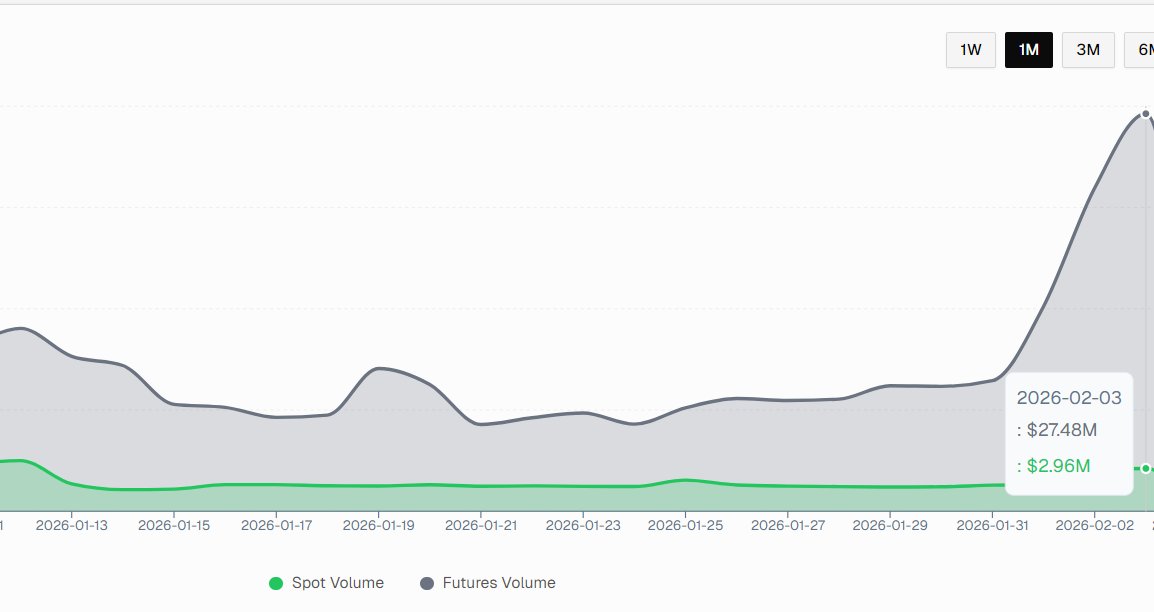Click the 2026-01-29 axis label

pos(890,525)
